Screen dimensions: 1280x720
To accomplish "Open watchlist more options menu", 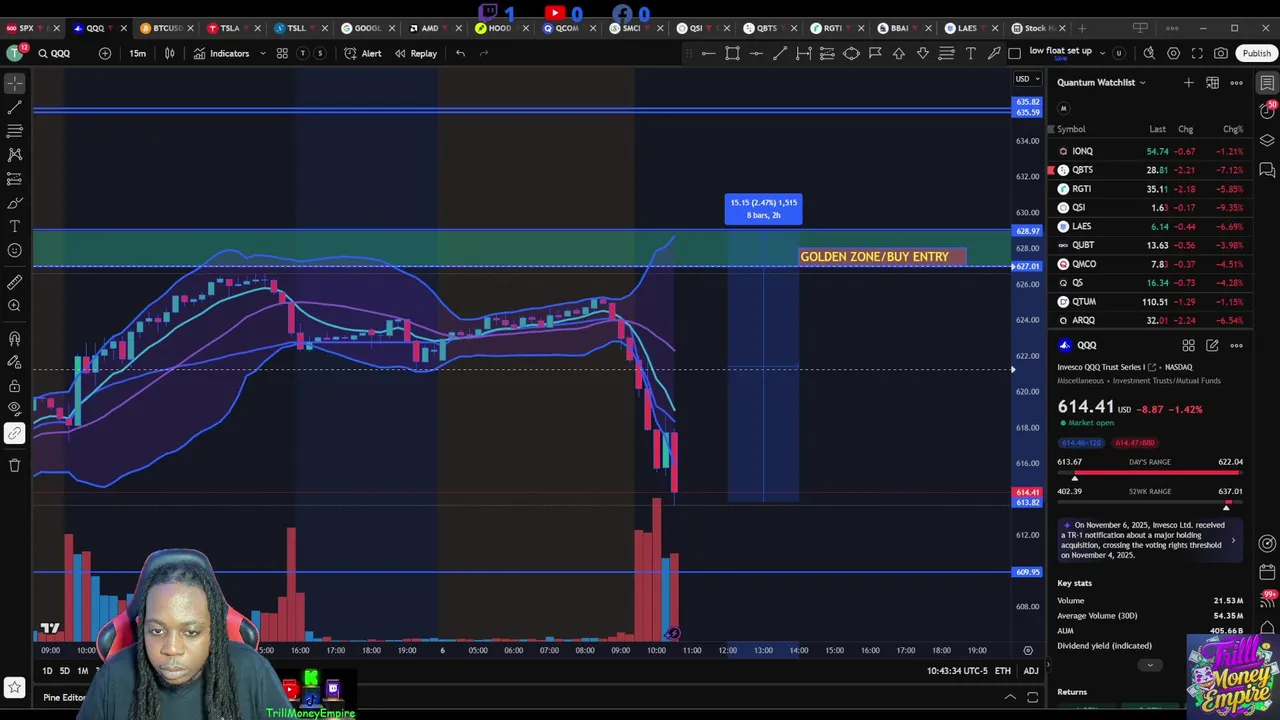I will tap(1237, 82).
